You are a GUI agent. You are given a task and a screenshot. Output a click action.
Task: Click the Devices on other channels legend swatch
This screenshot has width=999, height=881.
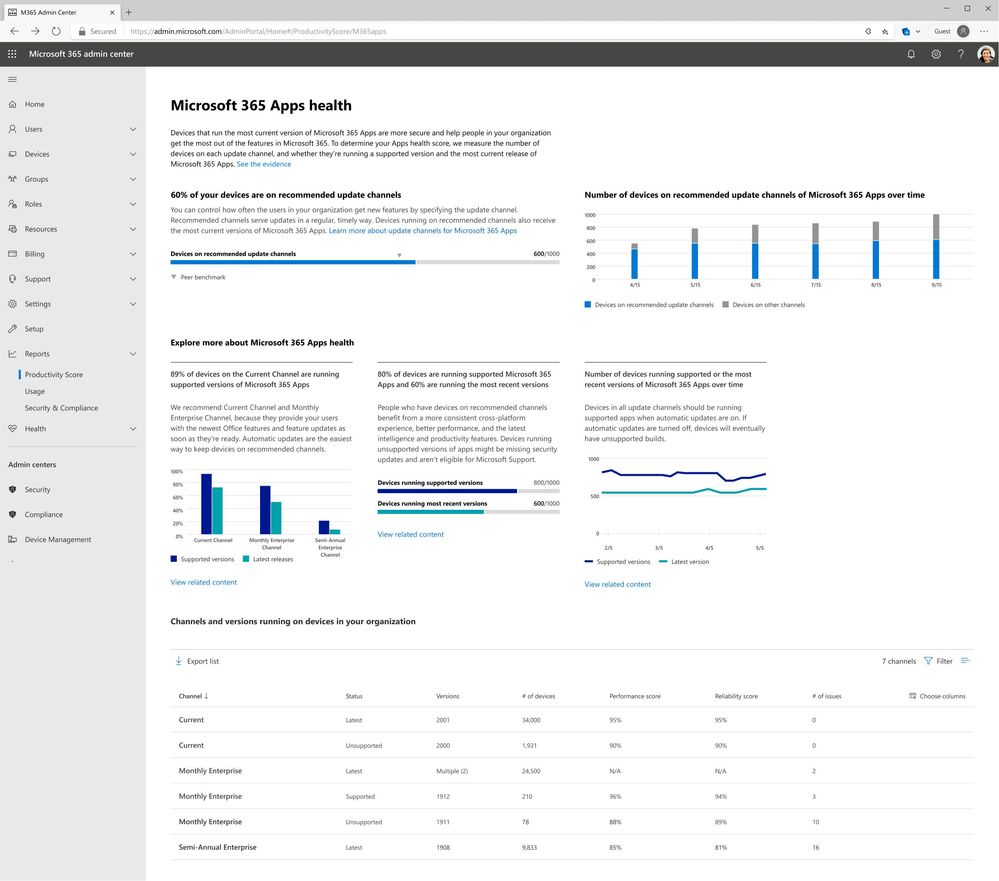coord(725,304)
